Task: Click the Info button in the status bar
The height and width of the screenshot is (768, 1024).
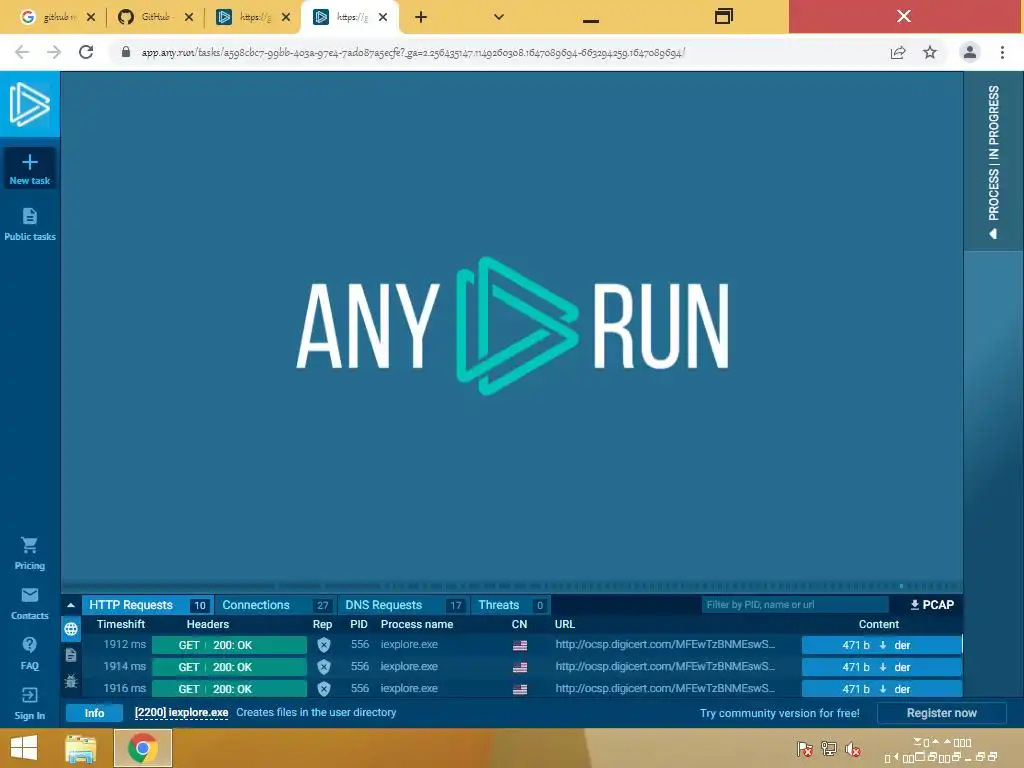Action: coord(94,713)
